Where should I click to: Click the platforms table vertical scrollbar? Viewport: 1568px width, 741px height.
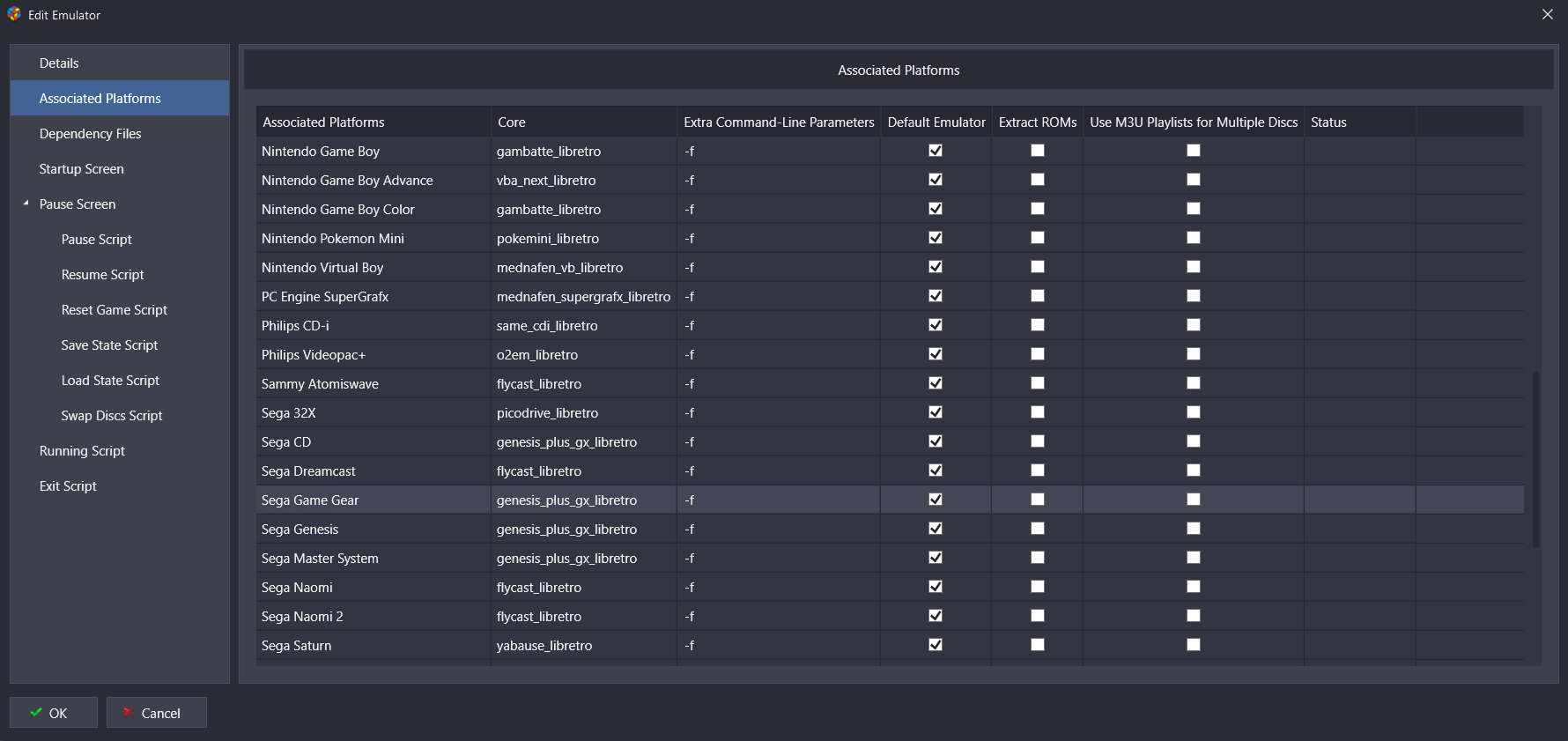pos(1535,459)
